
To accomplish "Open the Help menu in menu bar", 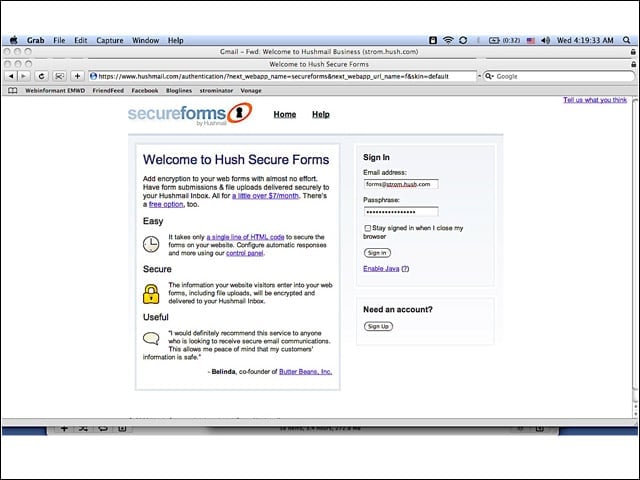I will [176, 40].
